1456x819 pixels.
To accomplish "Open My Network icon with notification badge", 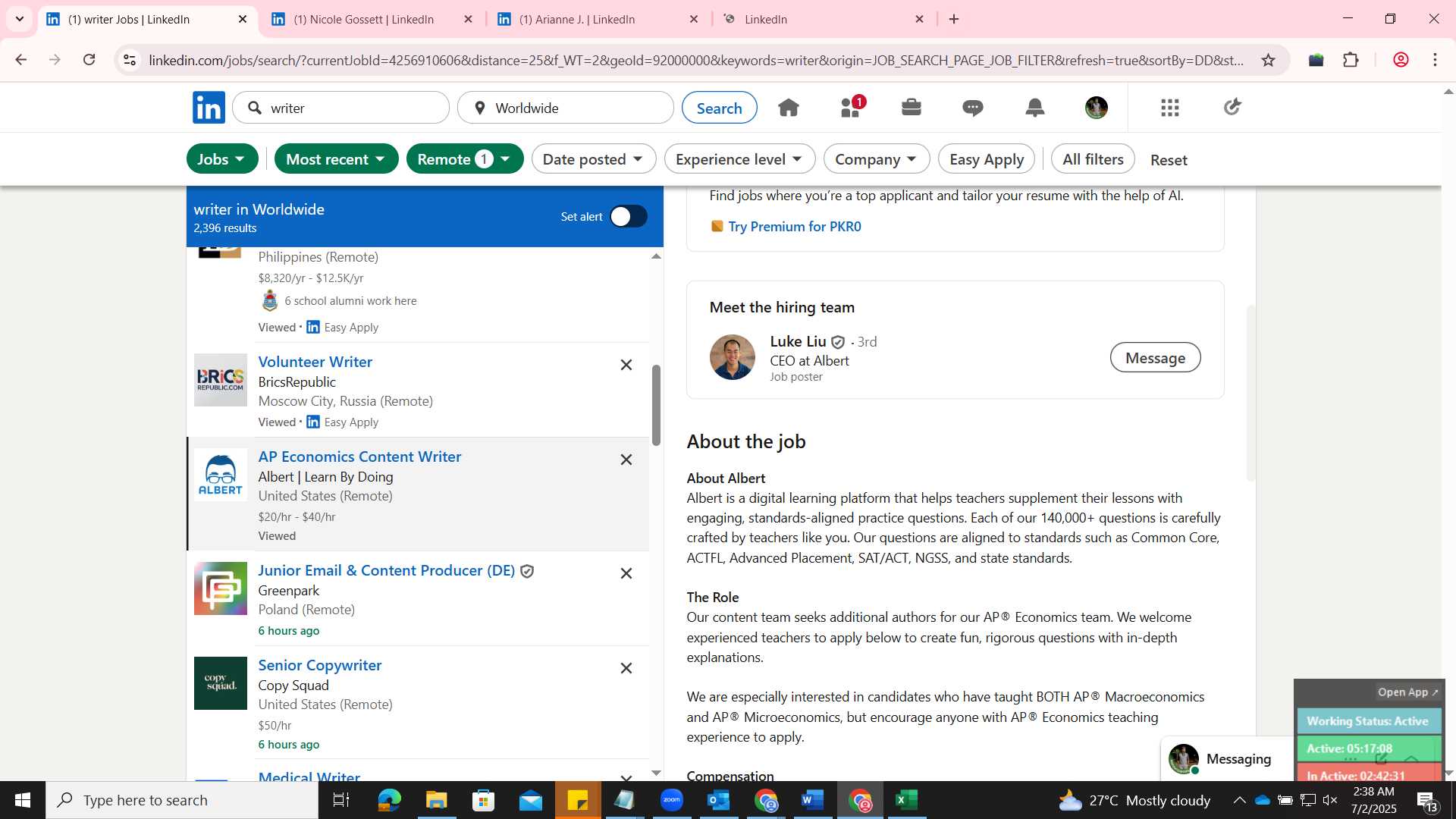I will tap(852, 107).
